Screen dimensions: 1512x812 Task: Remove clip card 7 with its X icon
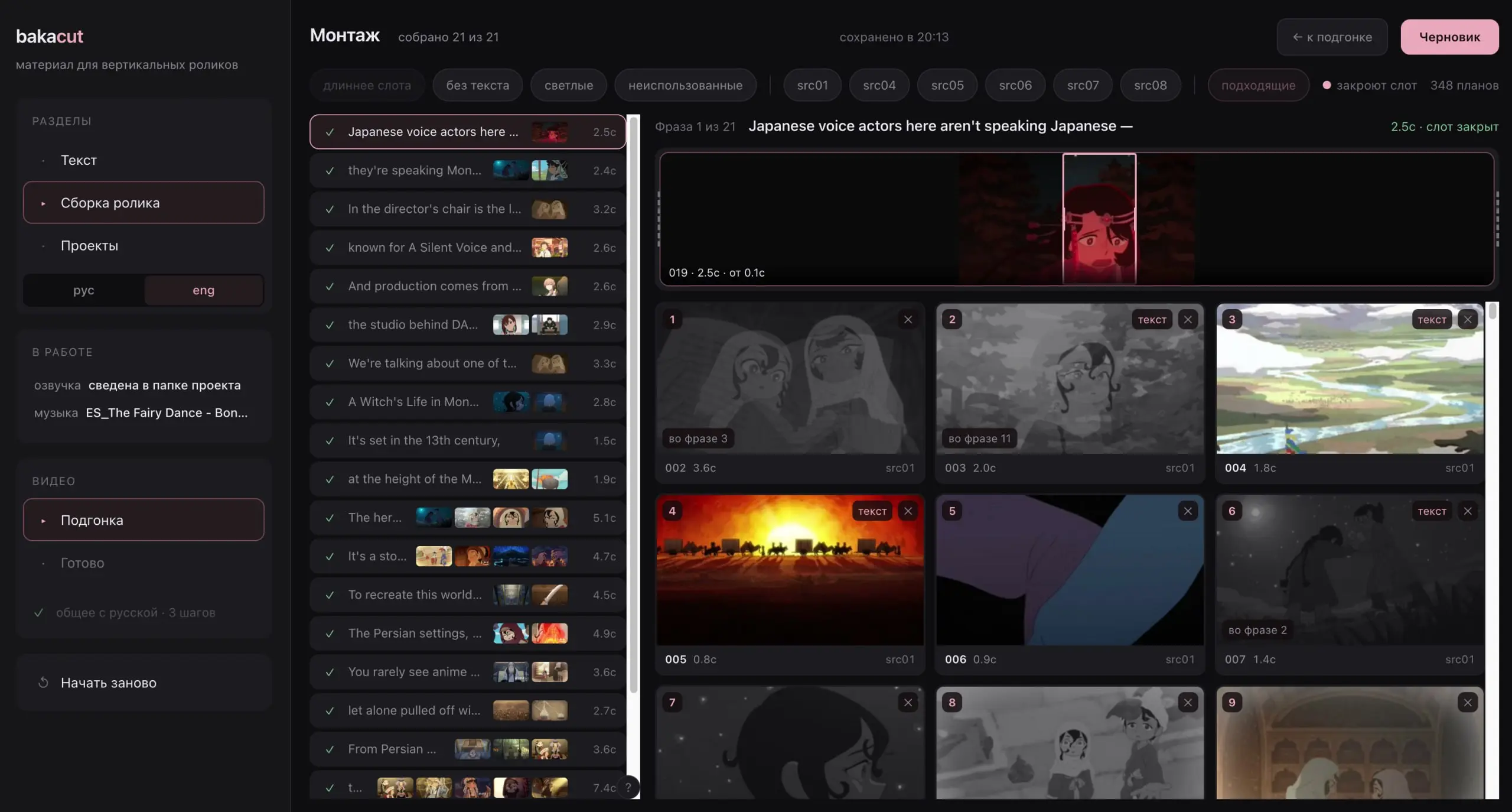(x=908, y=703)
